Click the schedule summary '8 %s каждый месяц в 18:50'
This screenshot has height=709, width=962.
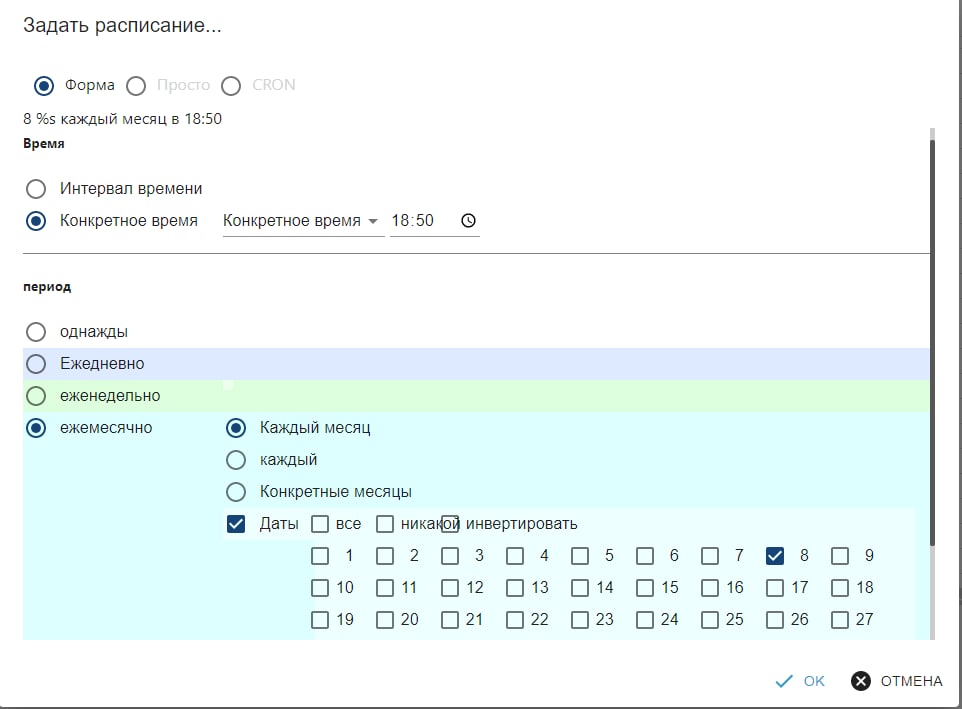click(x=123, y=119)
